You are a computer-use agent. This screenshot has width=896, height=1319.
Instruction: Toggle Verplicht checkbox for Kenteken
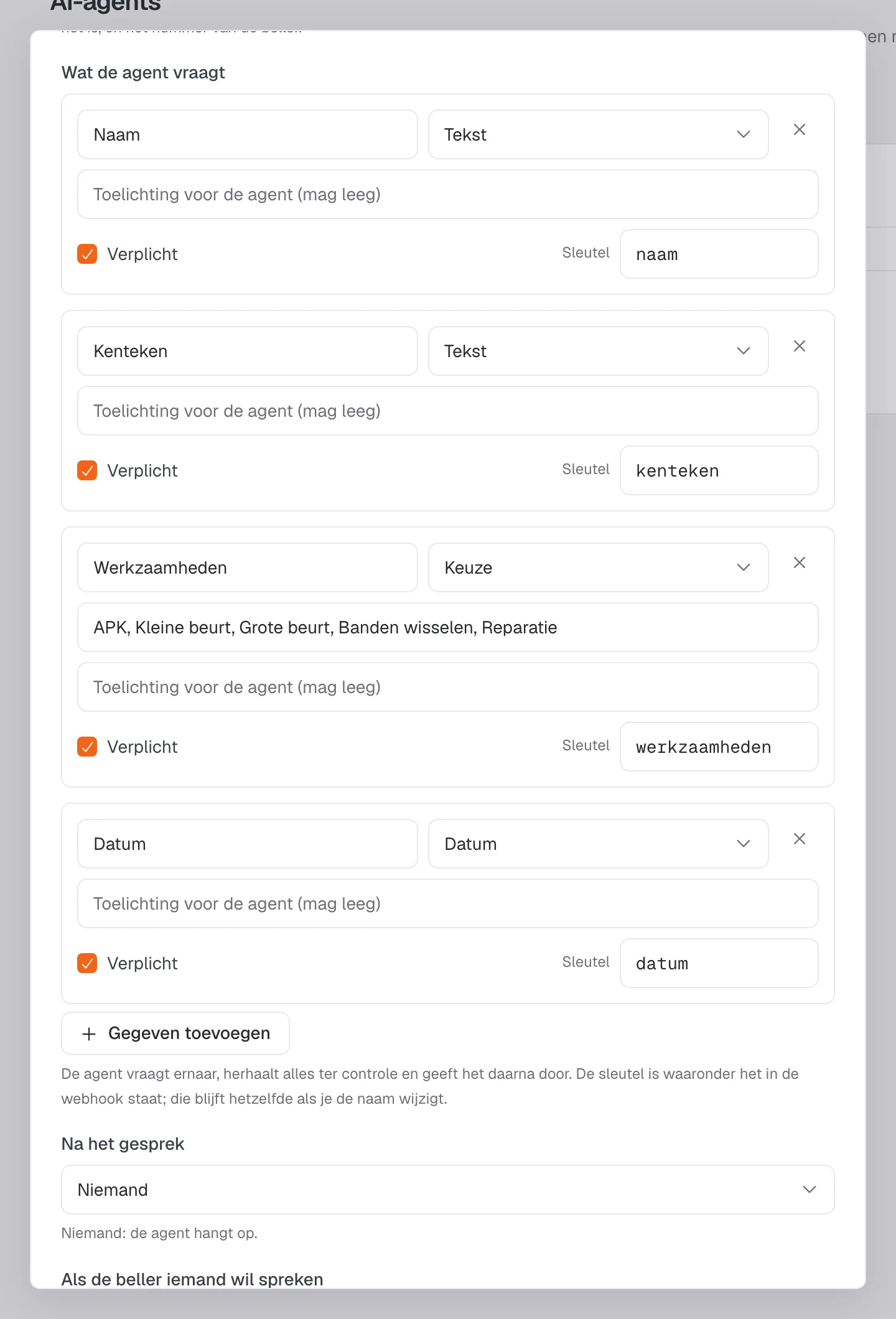click(87, 470)
